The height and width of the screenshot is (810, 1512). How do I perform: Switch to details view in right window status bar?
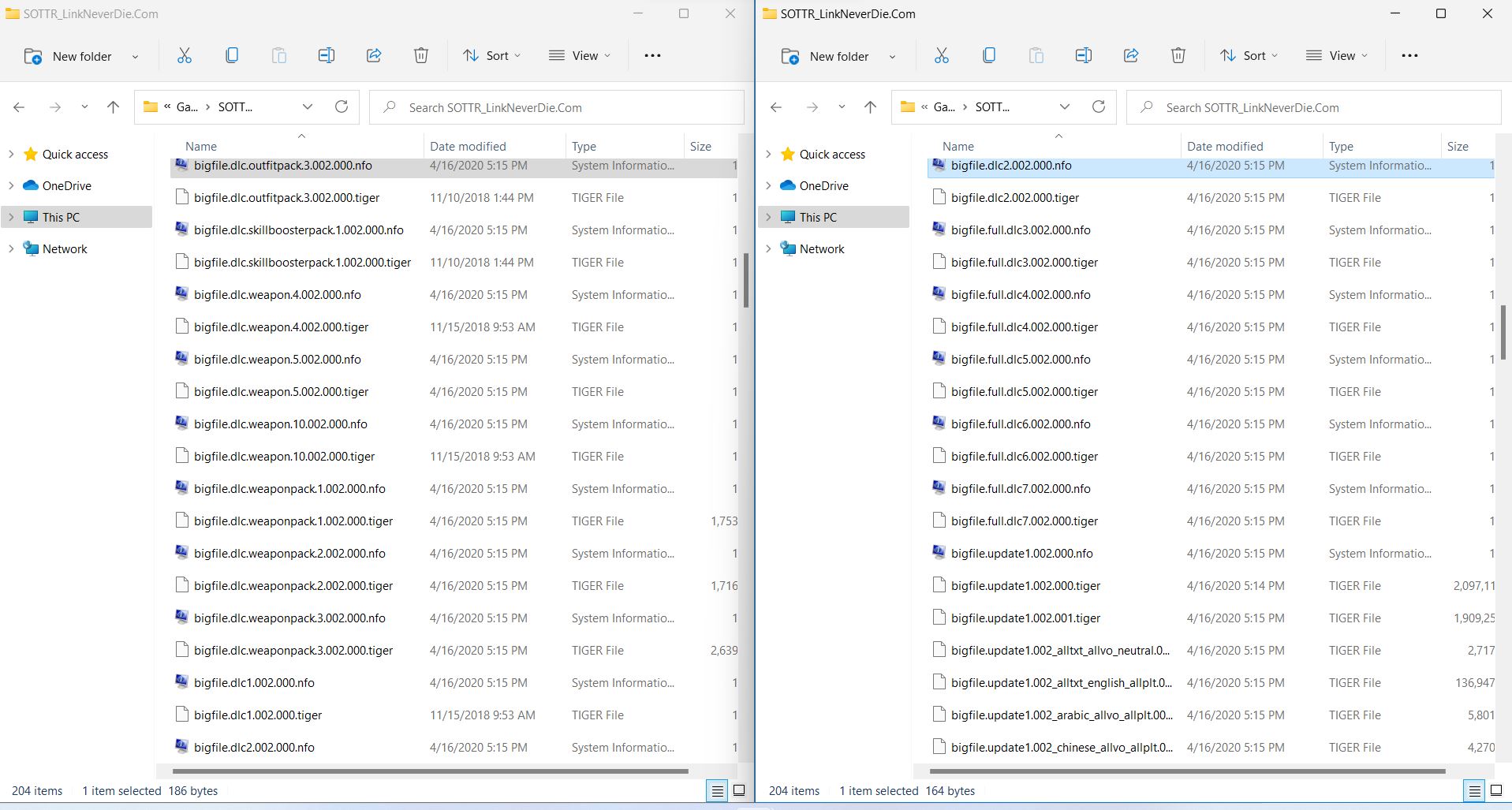pyautogui.click(x=1473, y=790)
